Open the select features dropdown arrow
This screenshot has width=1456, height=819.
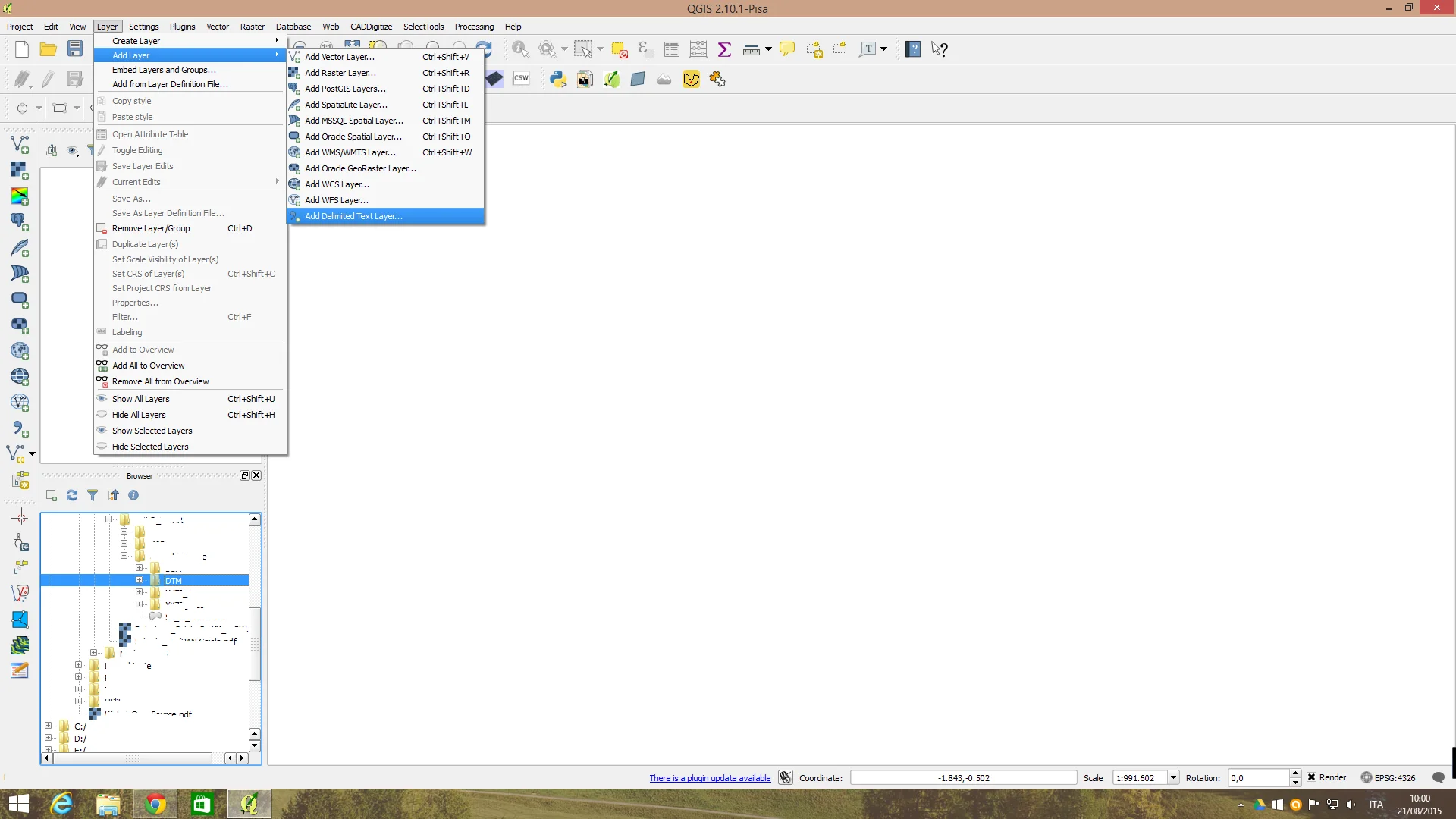click(x=600, y=49)
